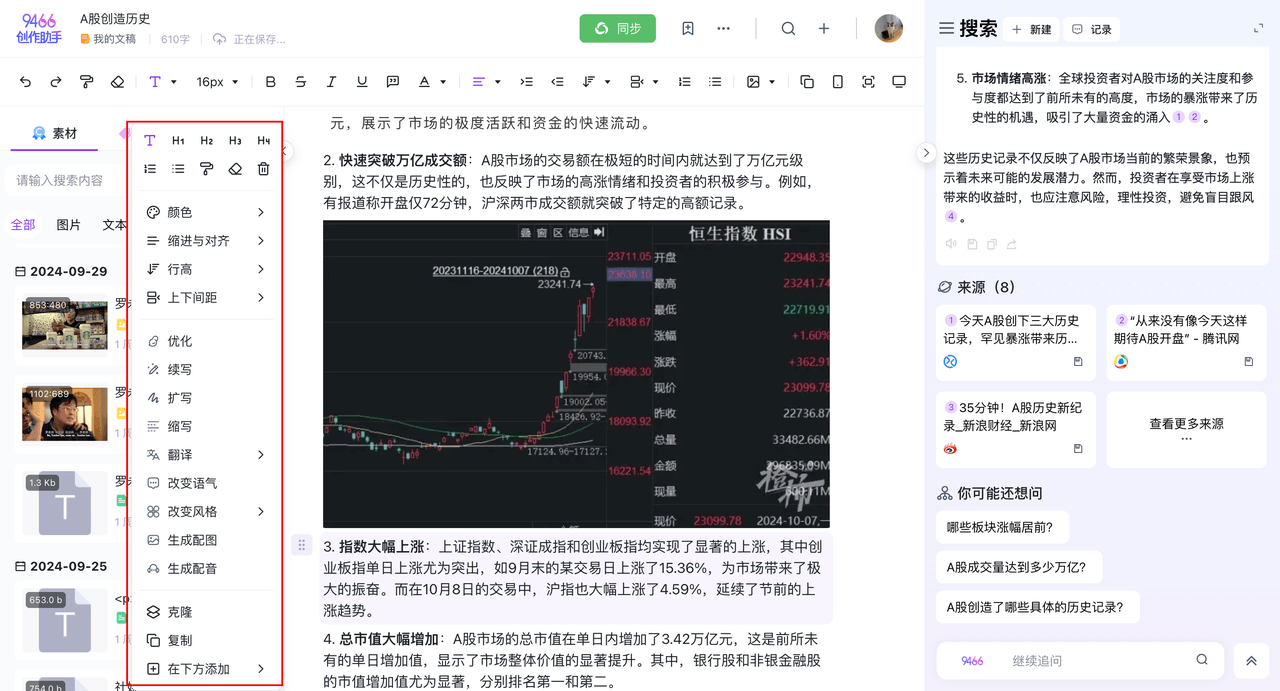1280x691 pixels.
Task: Decrease paragraph indent in toolbar
Action: tap(557, 82)
